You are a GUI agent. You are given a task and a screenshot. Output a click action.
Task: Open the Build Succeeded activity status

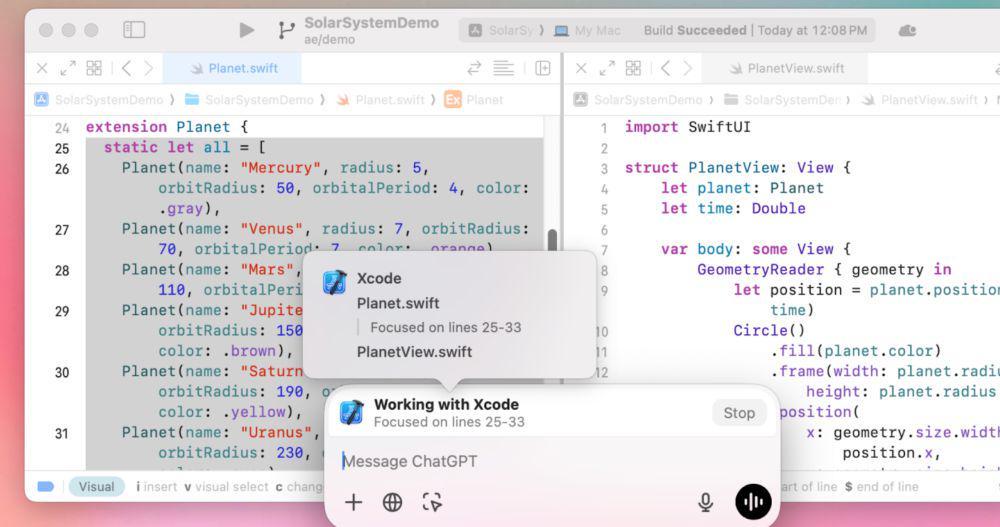click(755, 30)
